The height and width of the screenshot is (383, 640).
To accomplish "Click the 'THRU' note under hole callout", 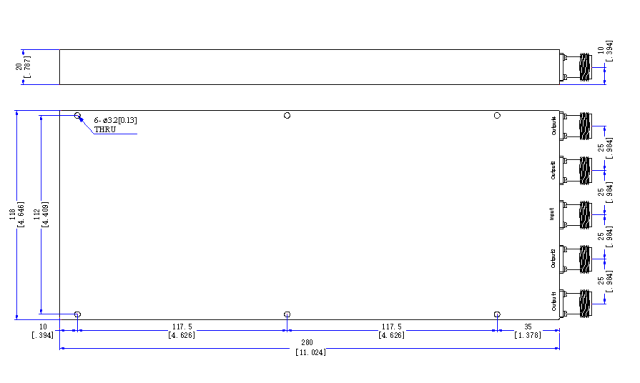I will [105, 129].
